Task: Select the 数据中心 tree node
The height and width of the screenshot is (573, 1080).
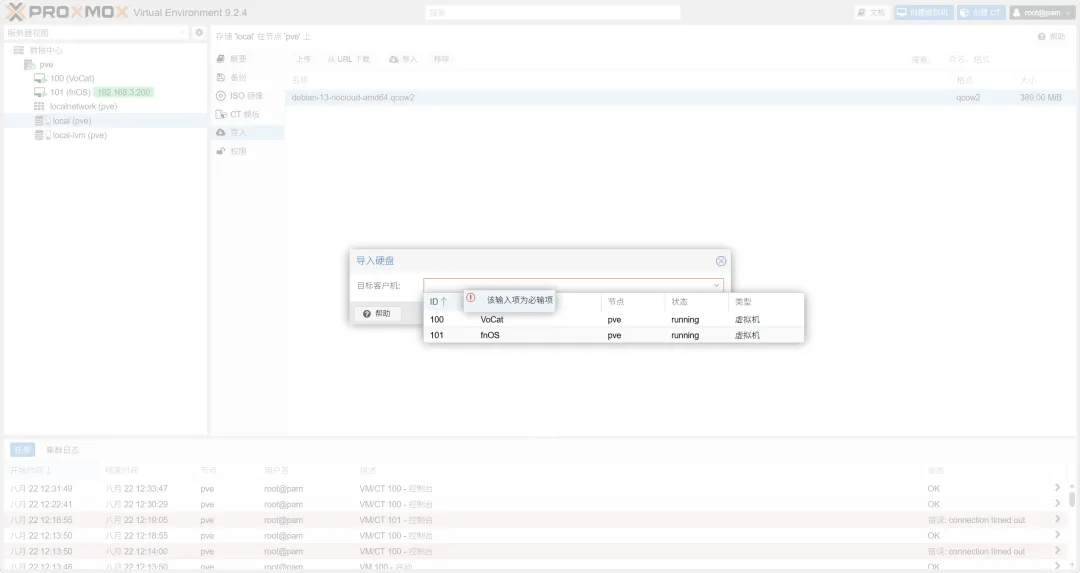Action: click(x=45, y=50)
